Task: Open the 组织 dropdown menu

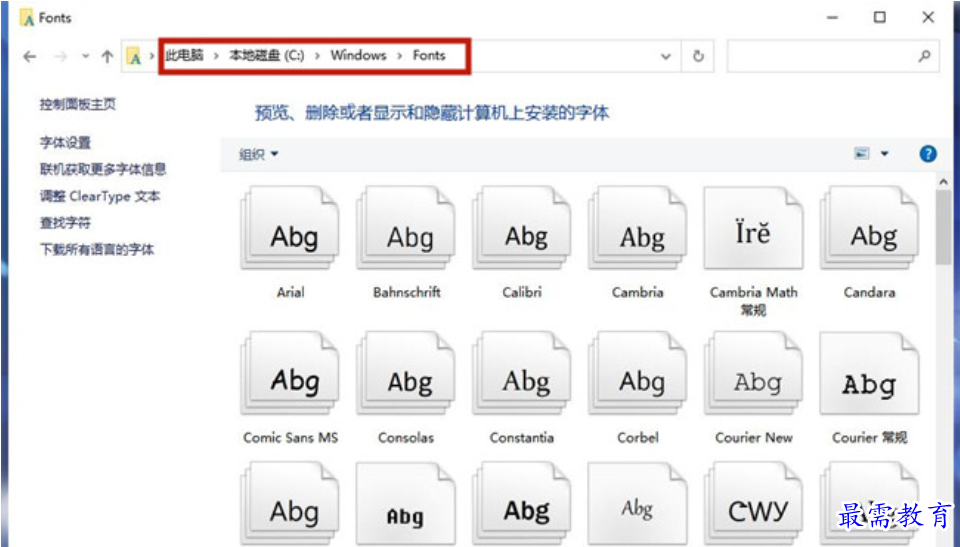Action: pyautogui.click(x=258, y=154)
